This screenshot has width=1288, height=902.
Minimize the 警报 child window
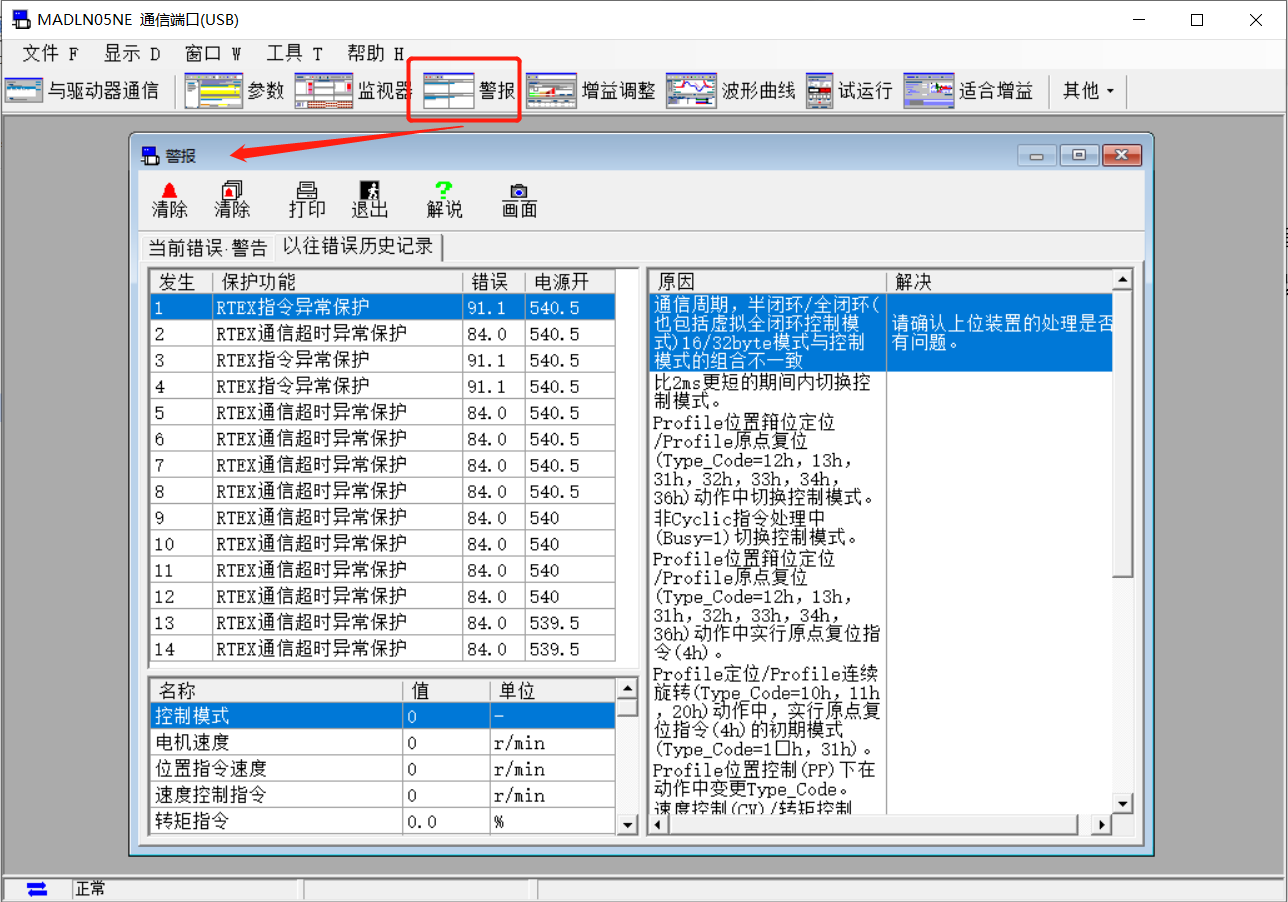point(1036,155)
